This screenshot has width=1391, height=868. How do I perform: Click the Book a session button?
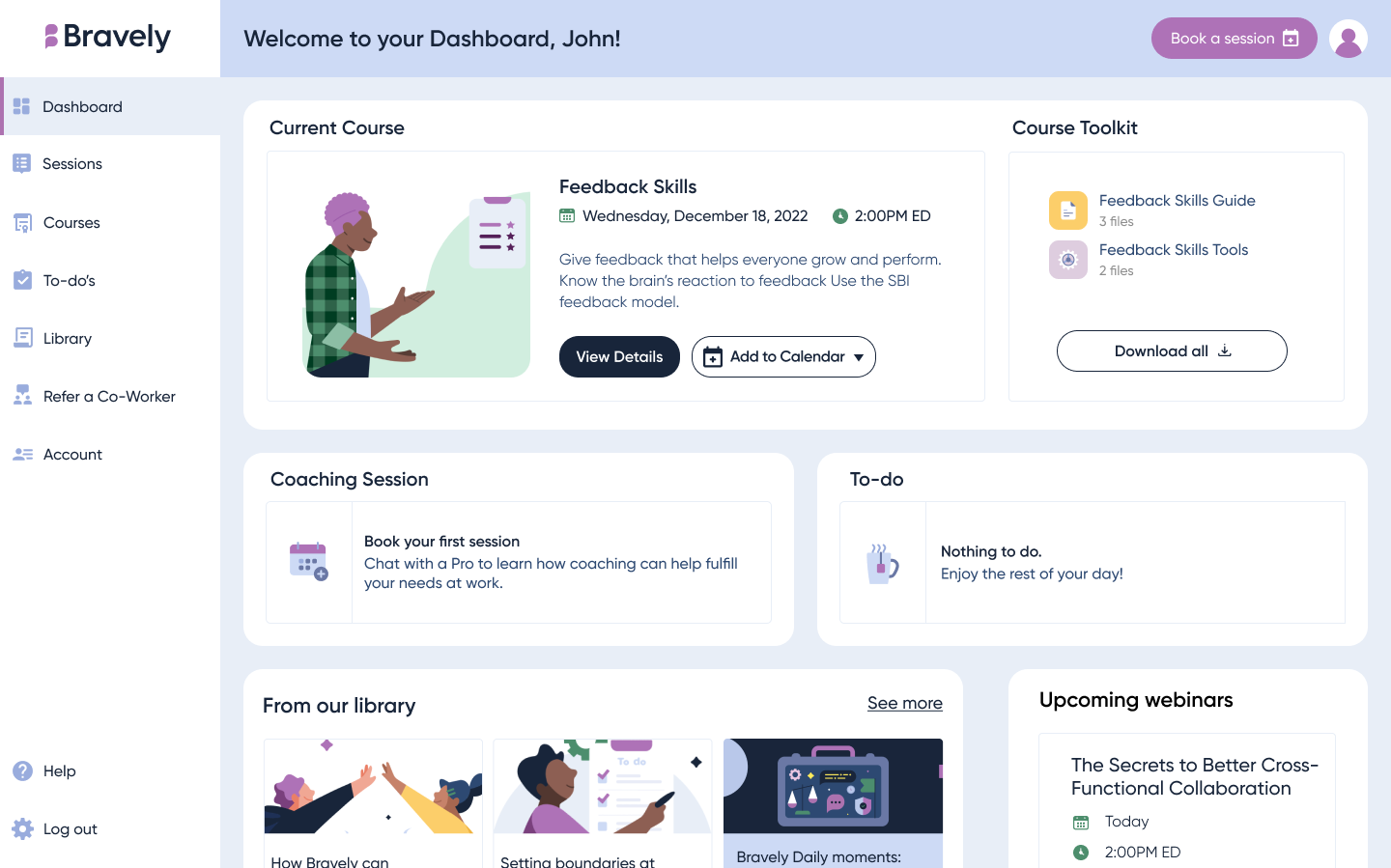click(x=1235, y=39)
